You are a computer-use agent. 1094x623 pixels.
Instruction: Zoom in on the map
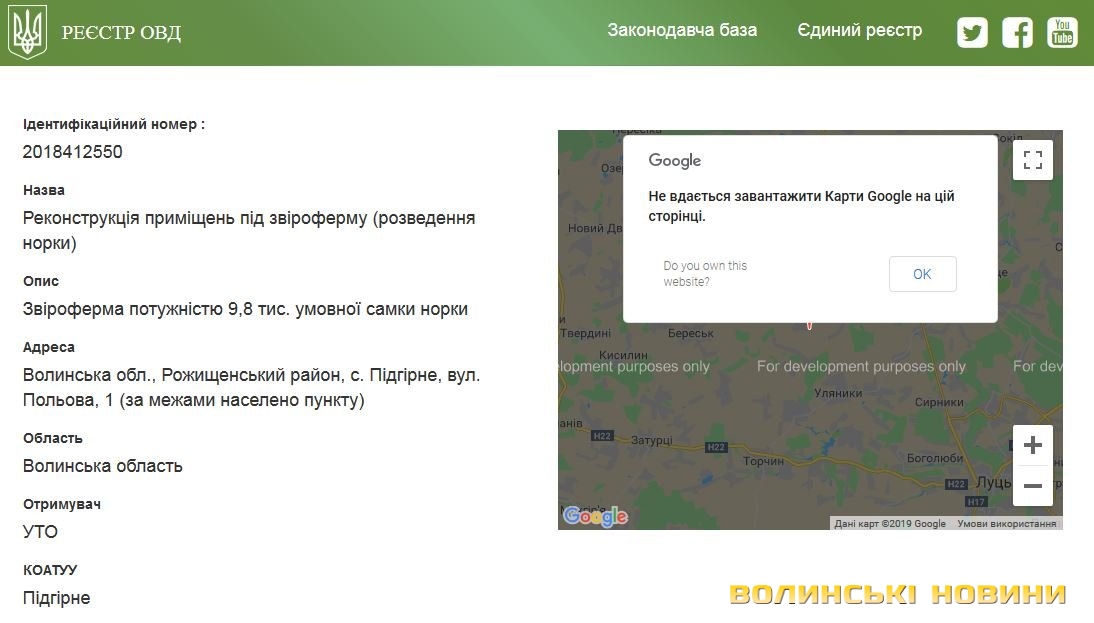1032,445
